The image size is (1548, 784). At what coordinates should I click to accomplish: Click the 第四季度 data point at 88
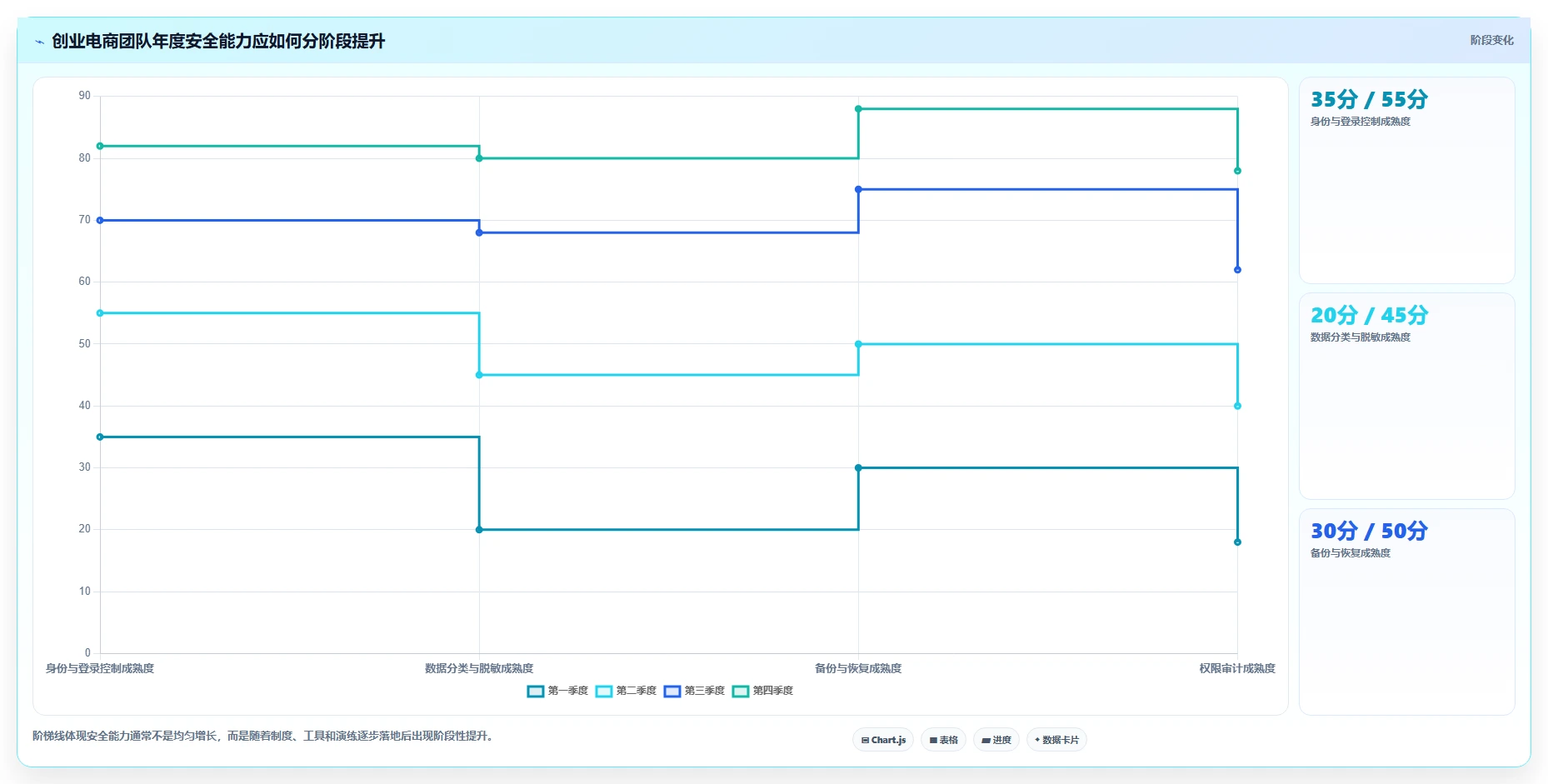(858, 109)
